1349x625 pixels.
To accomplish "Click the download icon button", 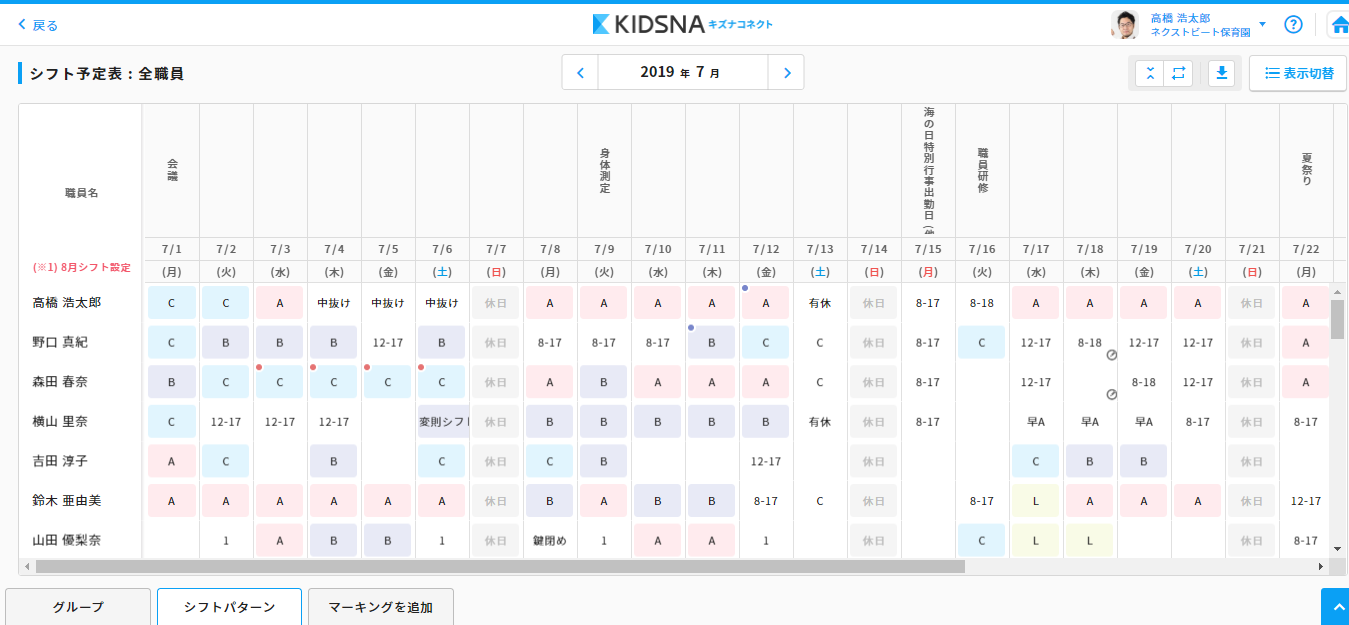I will [x=1222, y=73].
